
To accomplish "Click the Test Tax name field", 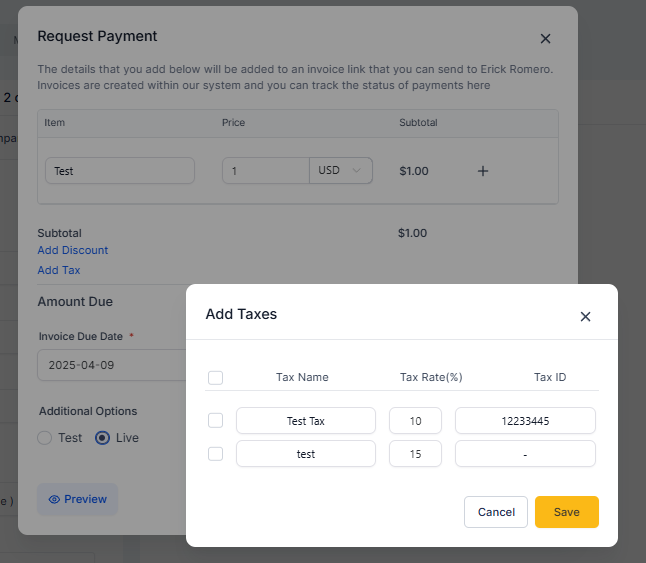I will tap(306, 420).
